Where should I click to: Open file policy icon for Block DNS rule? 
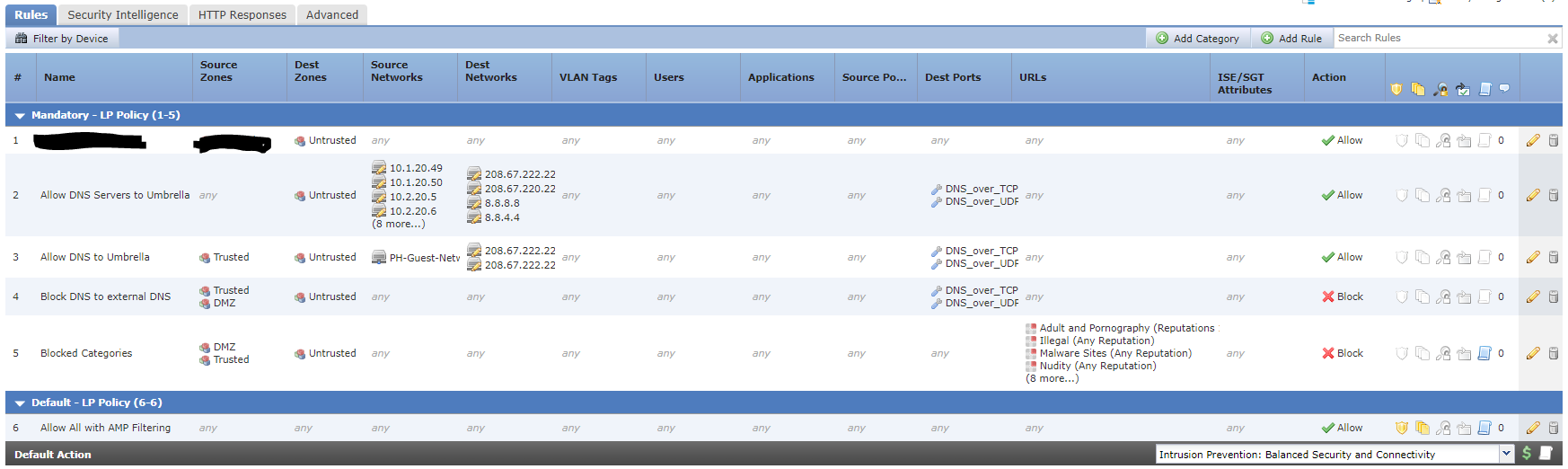click(x=1422, y=296)
